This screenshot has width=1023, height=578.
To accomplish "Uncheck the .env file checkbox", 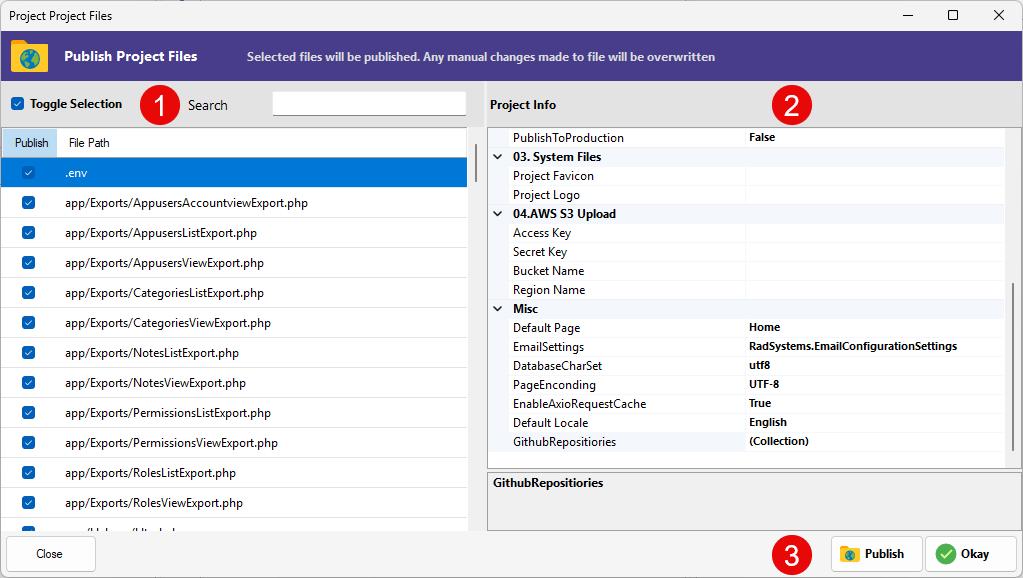I will (x=28, y=173).
